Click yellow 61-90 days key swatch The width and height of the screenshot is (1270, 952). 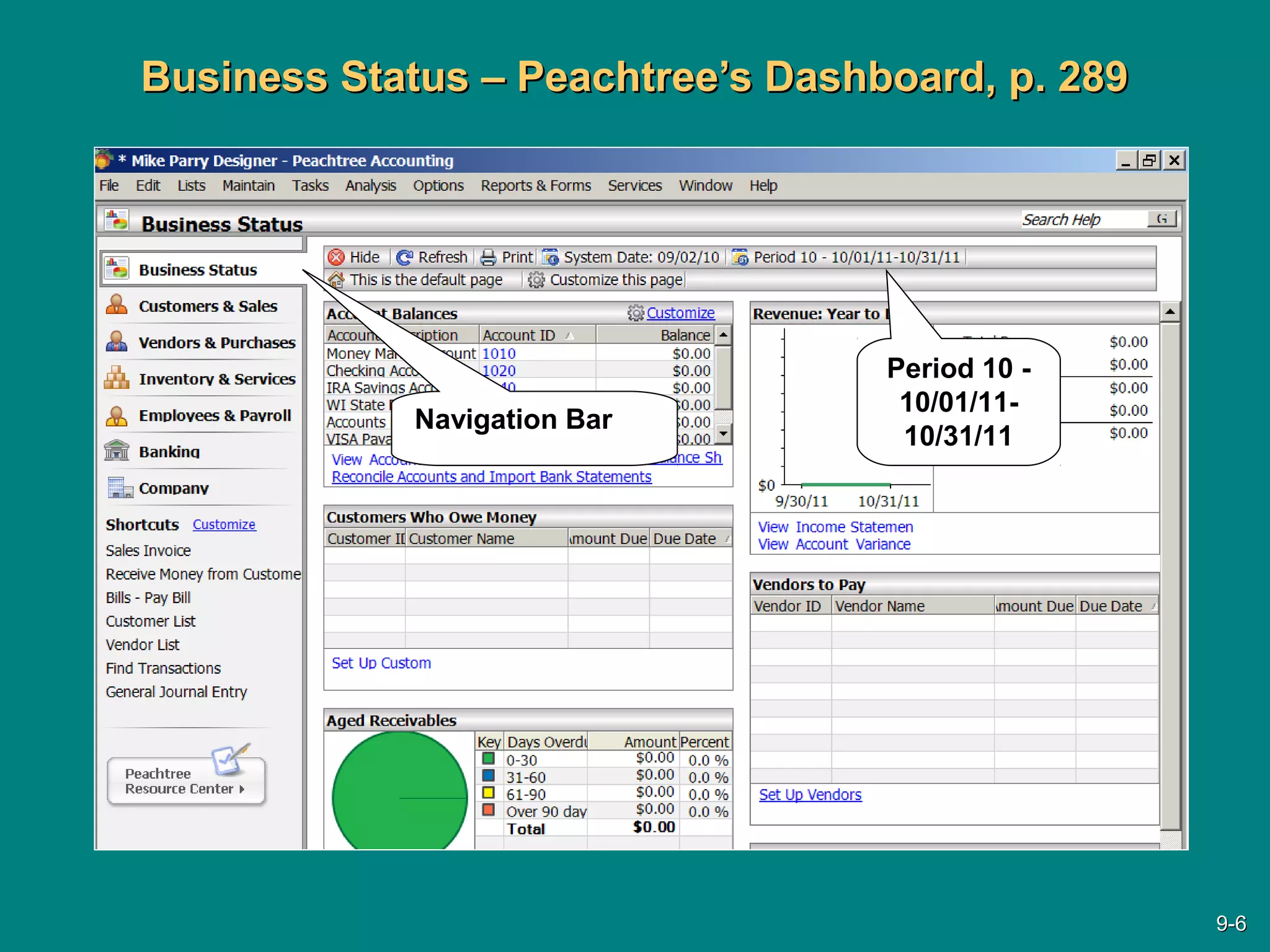pyautogui.click(x=489, y=793)
